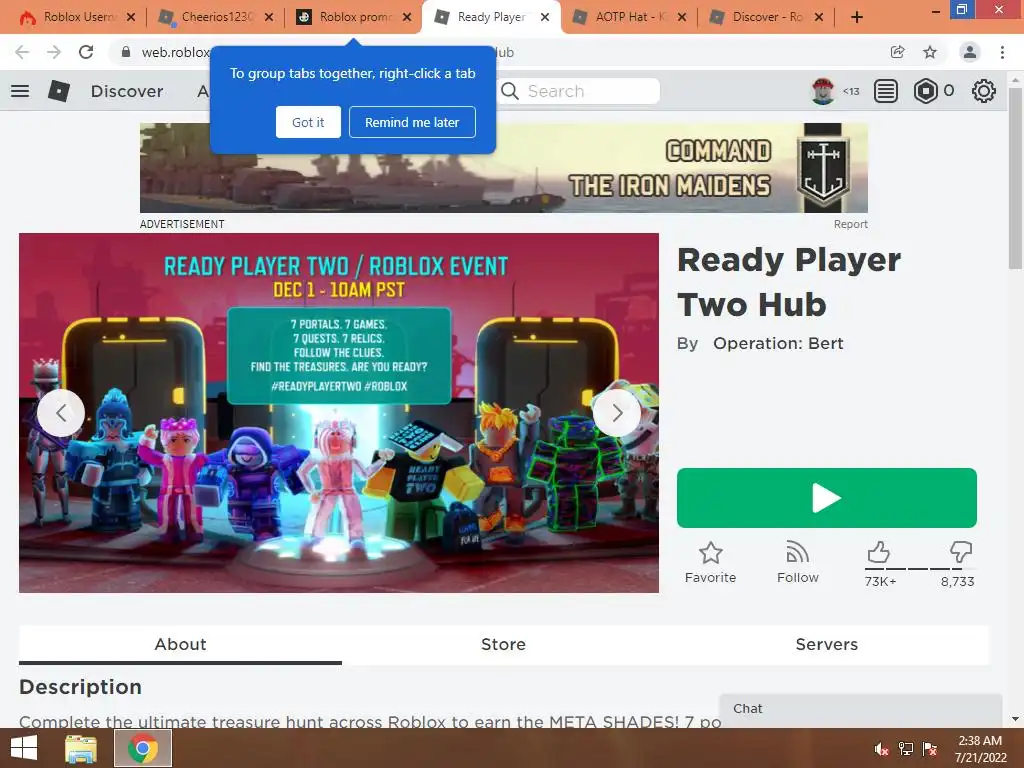Close the Roblox Username browser tab

point(131,18)
